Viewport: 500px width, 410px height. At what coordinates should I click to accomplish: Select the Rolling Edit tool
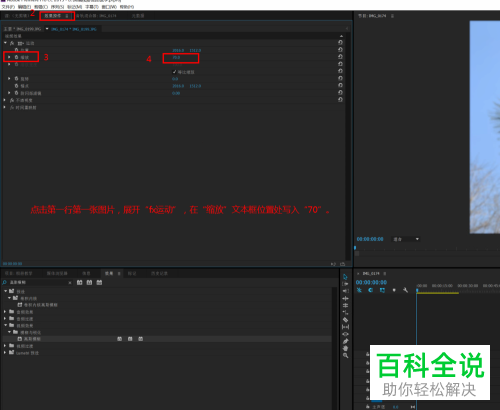tap(345, 305)
